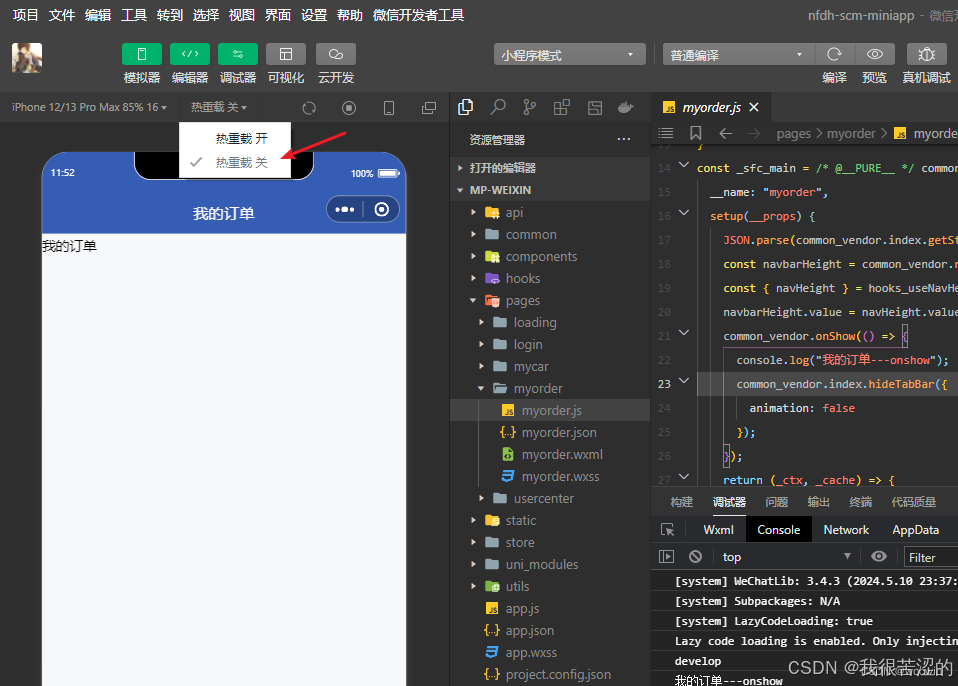The width and height of the screenshot is (958, 686).
Task: Toggle the 模拟器 simulator panel button
Action: pyautogui.click(x=142, y=54)
